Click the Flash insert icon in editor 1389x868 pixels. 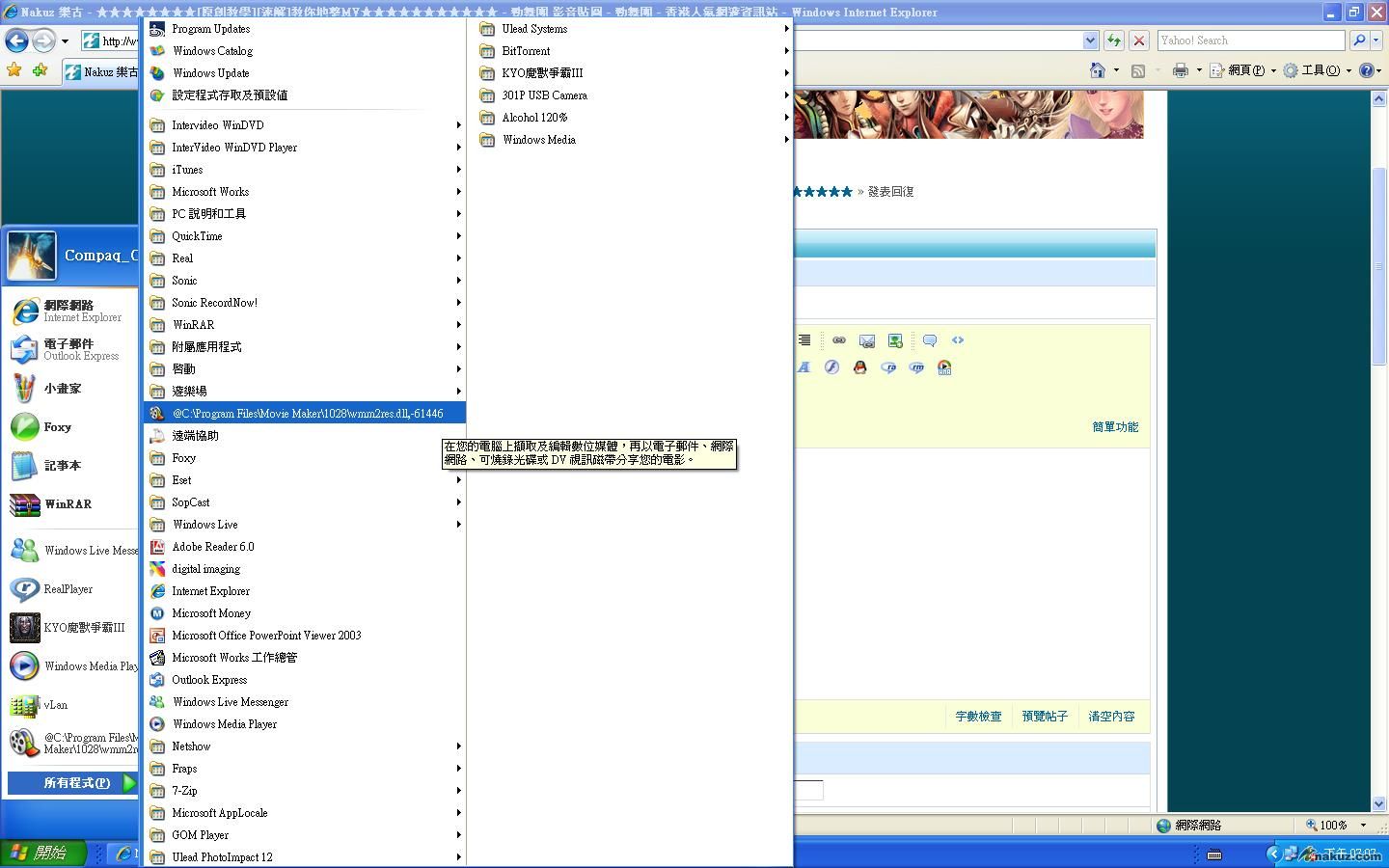831,367
